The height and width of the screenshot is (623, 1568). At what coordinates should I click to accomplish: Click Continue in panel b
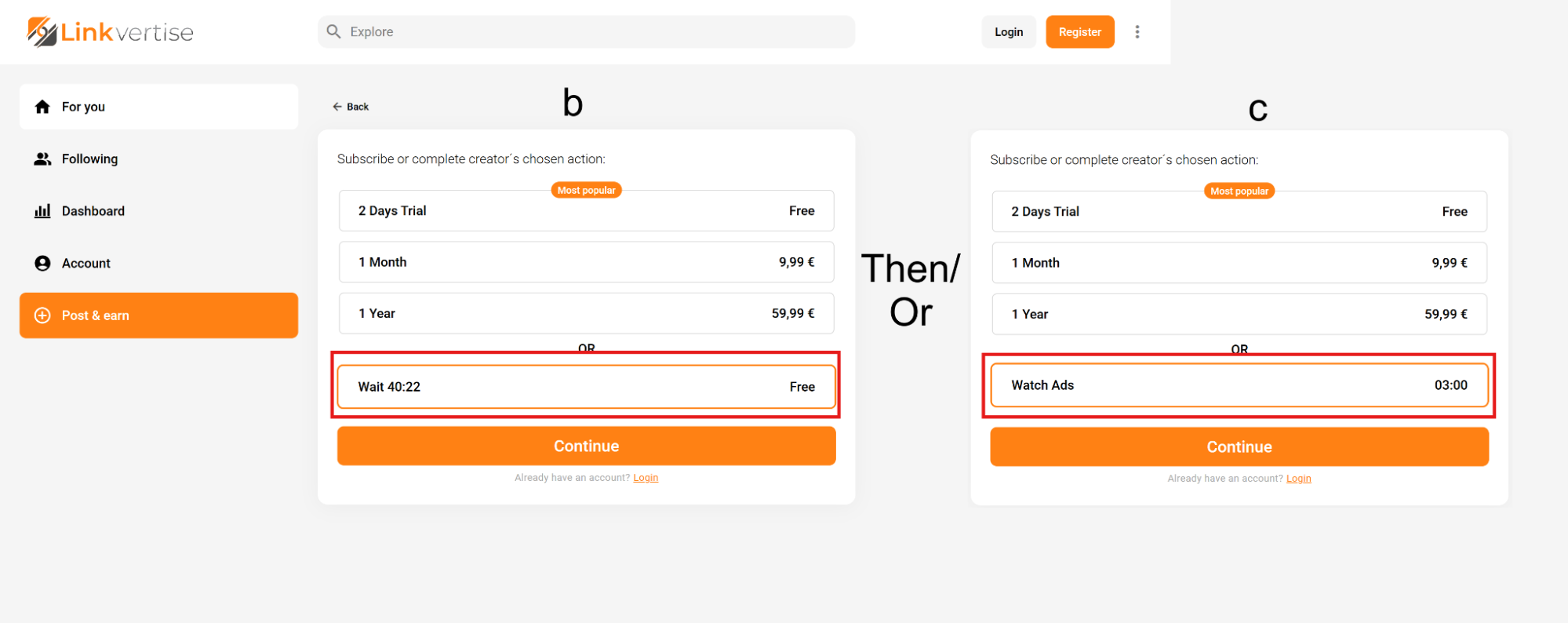click(x=586, y=446)
